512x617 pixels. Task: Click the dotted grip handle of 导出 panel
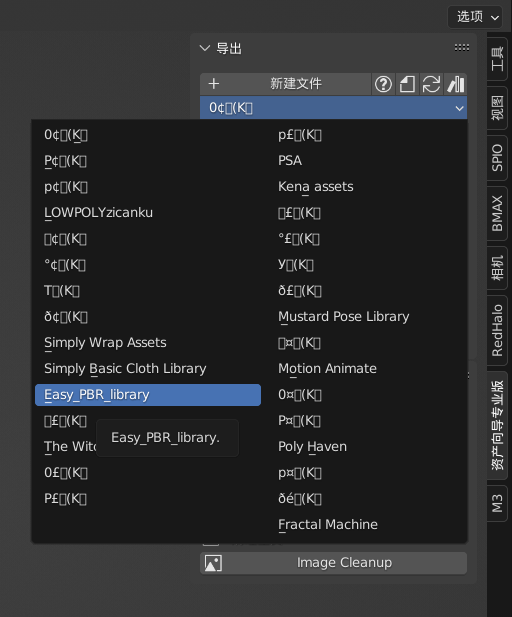point(462,48)
